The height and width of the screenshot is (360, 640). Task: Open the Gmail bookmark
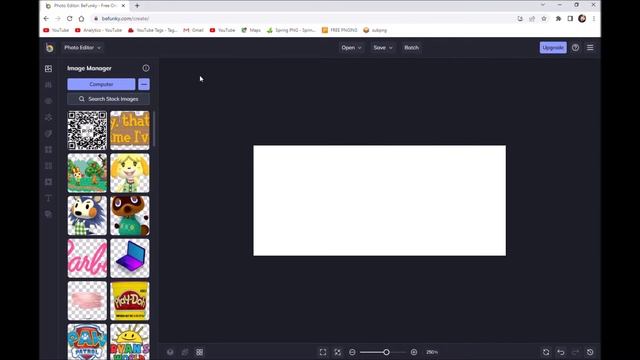click(193, 30)
